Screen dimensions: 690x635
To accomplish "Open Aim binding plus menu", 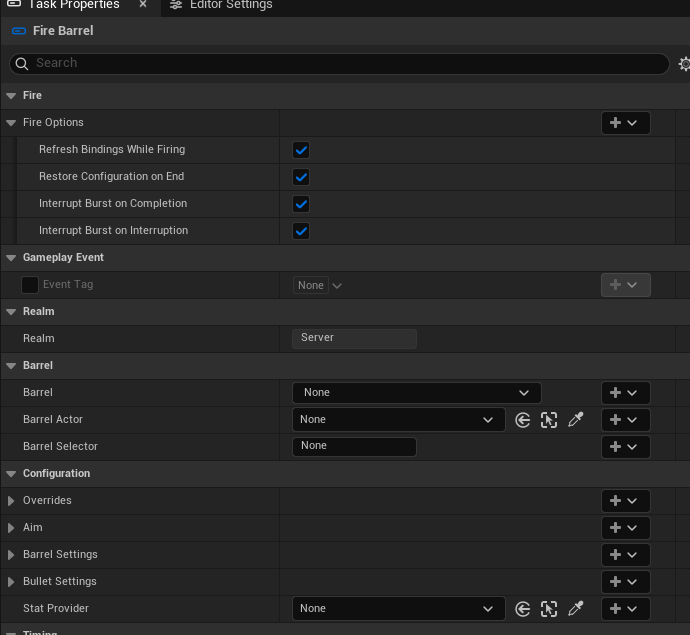I will (x=625, y=528).
